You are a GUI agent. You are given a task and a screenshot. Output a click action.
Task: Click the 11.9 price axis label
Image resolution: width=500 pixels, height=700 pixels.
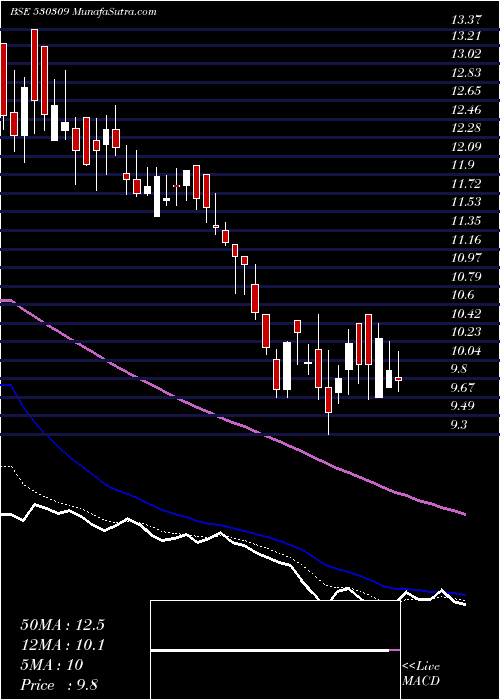click(462, 165)
